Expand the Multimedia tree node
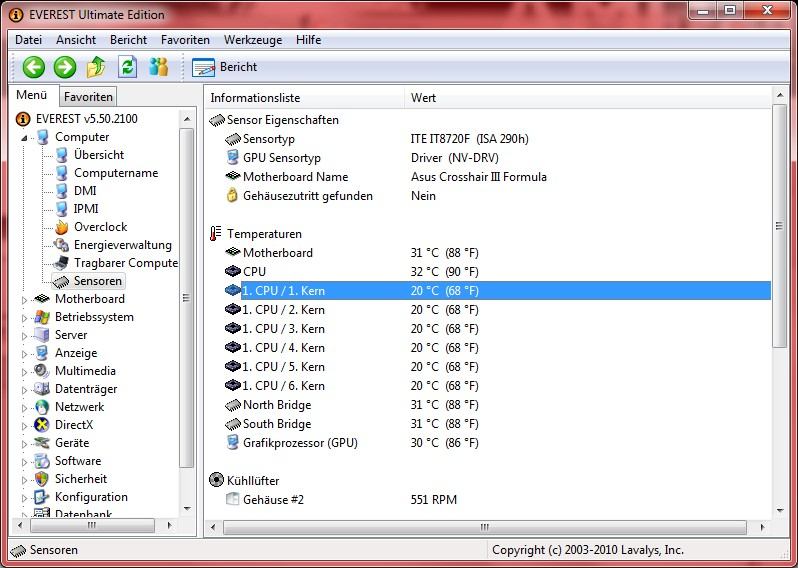Screen dimensions: 798x568 coord(24,372)
